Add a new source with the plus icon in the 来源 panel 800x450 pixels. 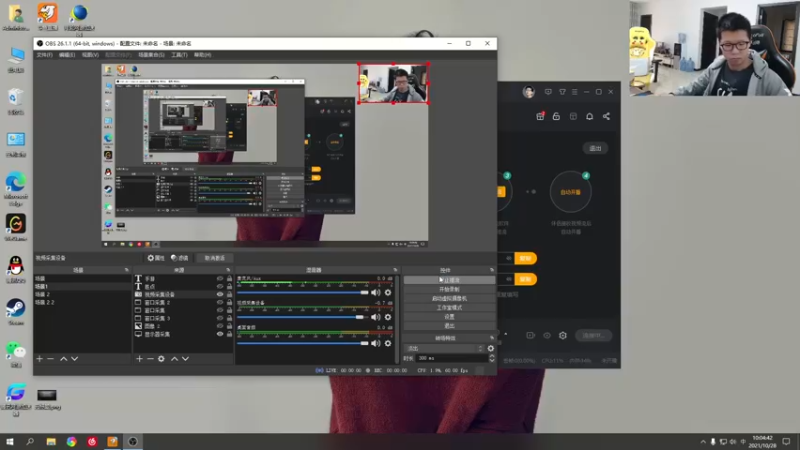click(x=139, y=359)
